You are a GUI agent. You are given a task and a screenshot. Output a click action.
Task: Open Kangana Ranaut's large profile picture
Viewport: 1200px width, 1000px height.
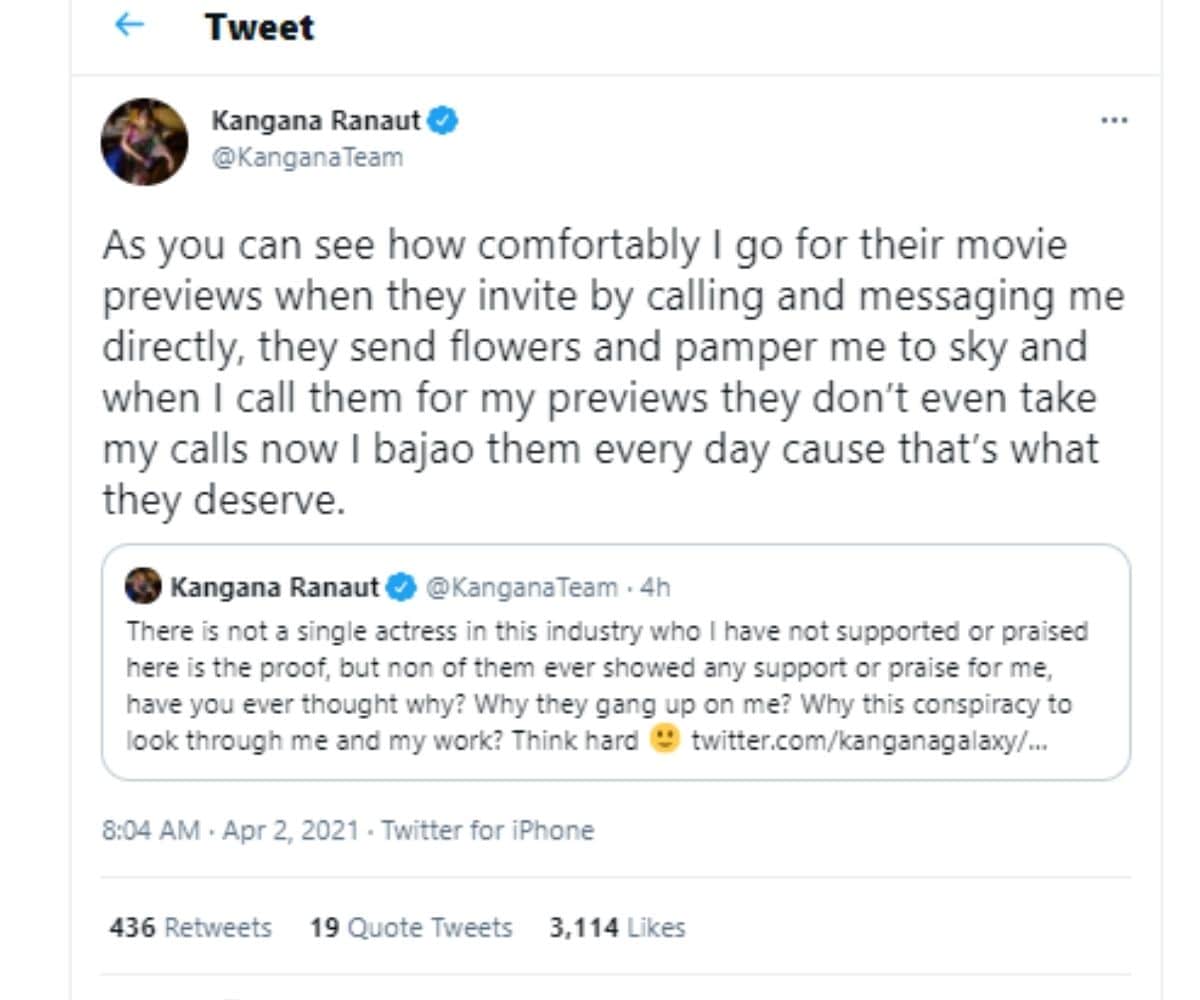coord(145,141)
